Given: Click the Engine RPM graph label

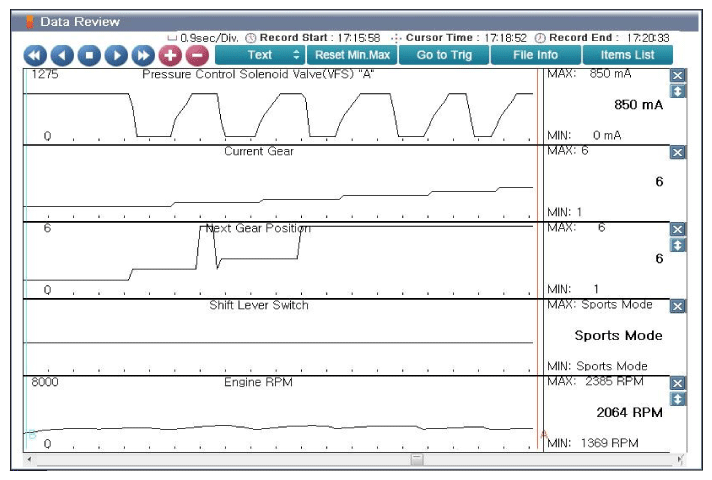Looking at the screenshot, I should tap(258, 382).
